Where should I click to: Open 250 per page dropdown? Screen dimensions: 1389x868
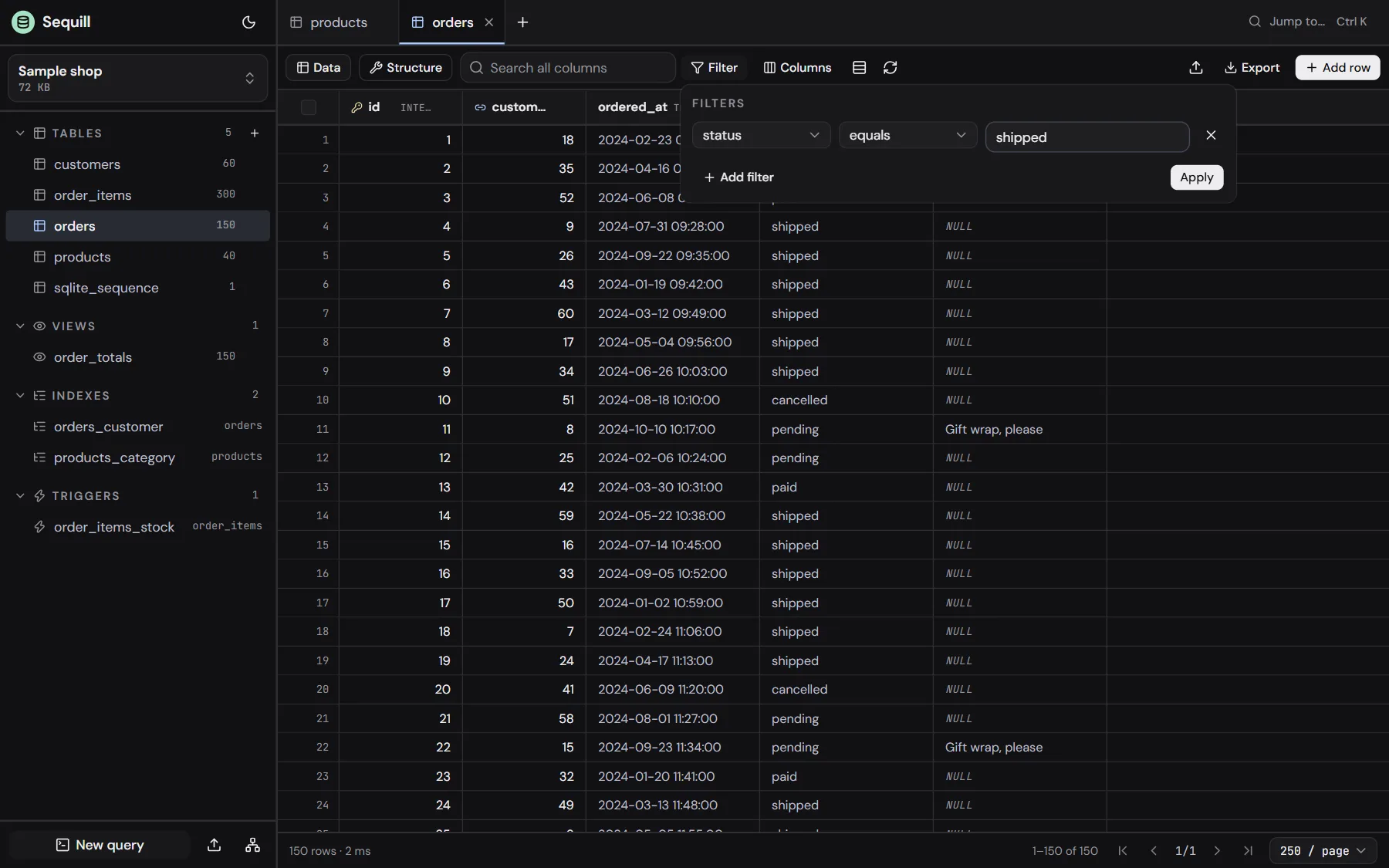1323,850
